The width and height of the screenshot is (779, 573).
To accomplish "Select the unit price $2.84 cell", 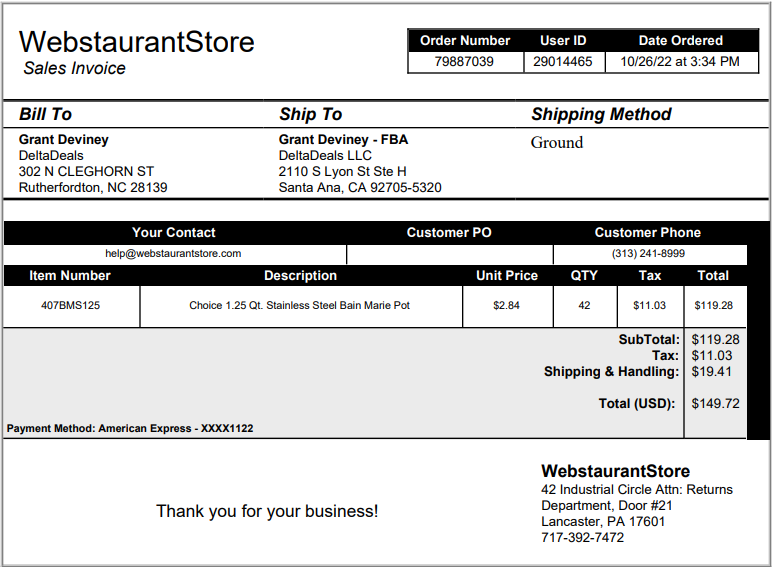I will click(x=507, y=306).
